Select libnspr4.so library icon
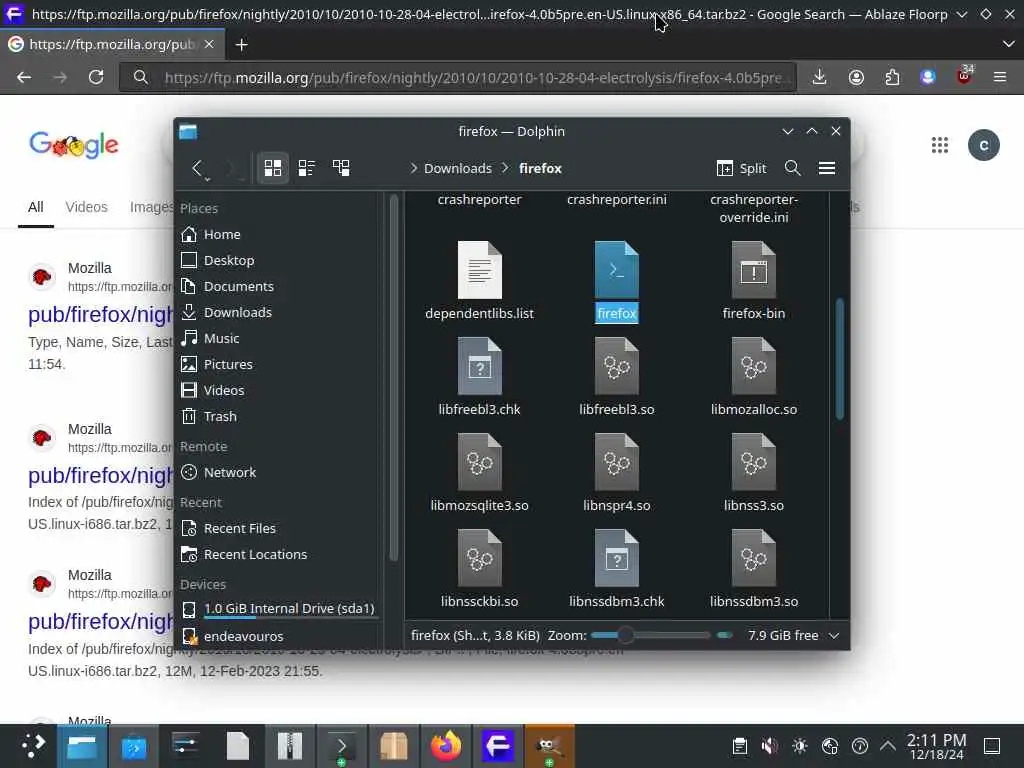This screenshot has height=768, width=1024. tap(616, 462)
